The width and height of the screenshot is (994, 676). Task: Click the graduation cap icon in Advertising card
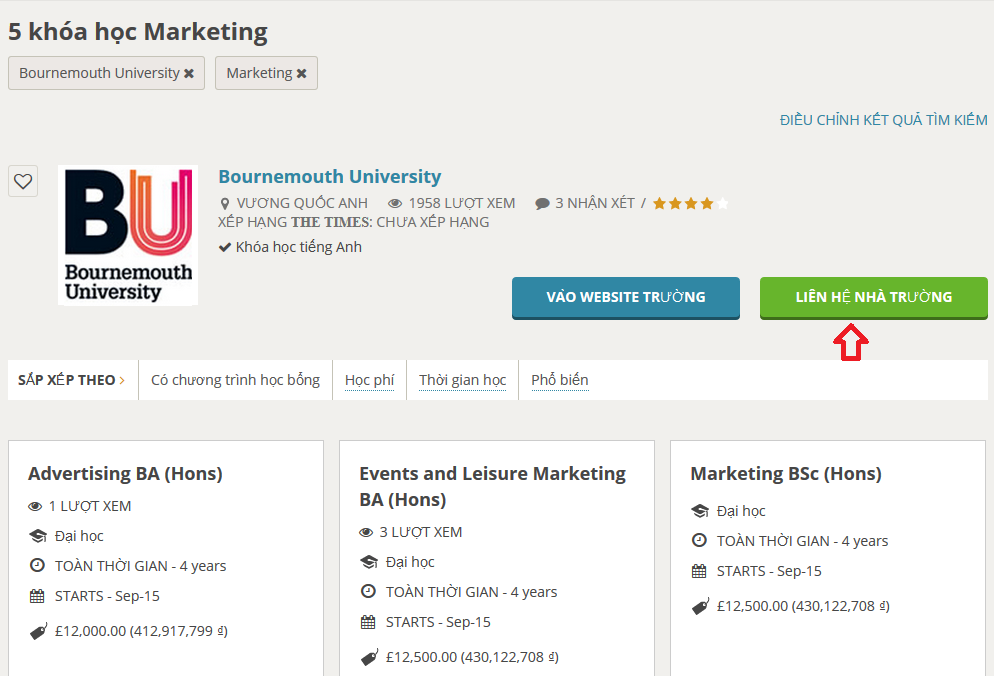[38, 536]
